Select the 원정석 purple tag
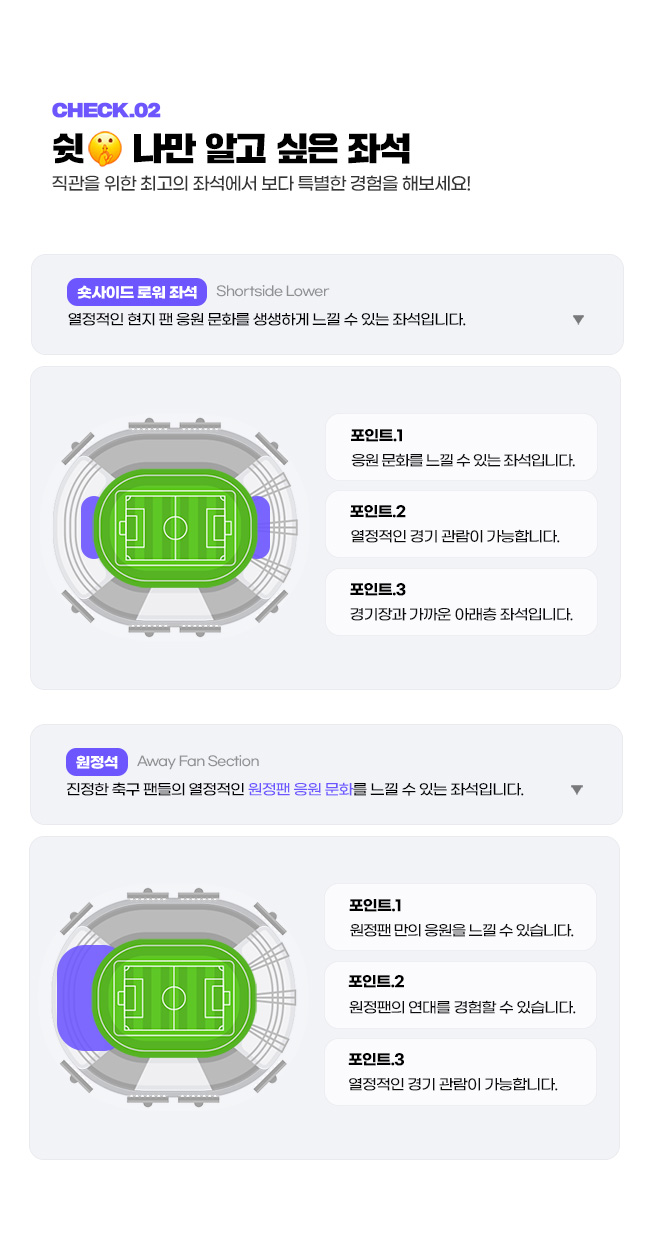Image resolution: width=652 pixels, height=1244 pixels. [x=97, y=761]
